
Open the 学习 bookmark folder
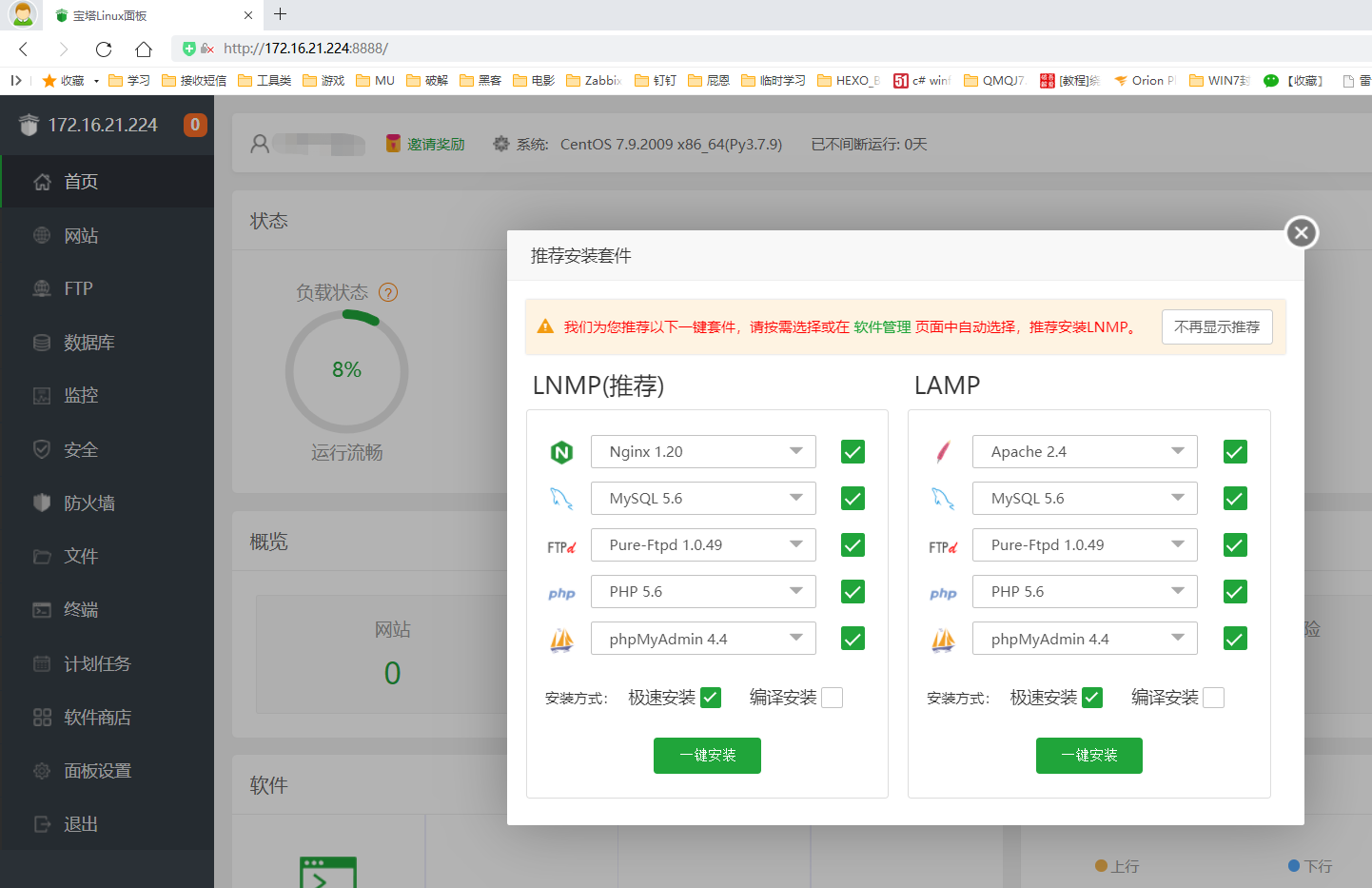tap(129, 81)
